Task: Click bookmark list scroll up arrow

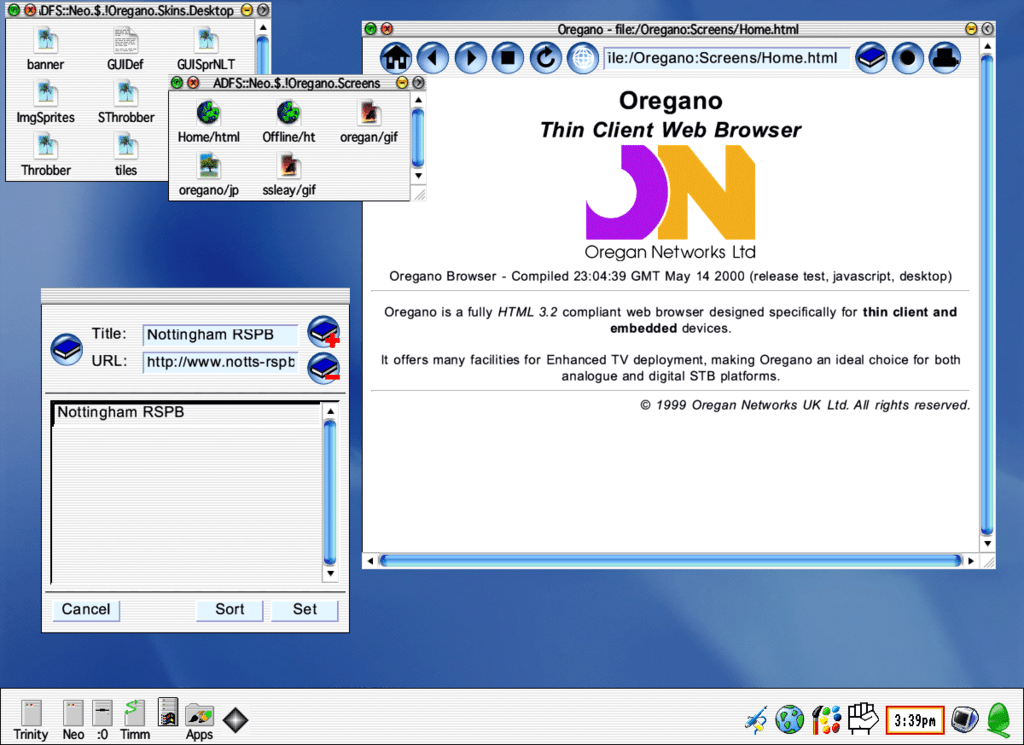Action: point(330,411)
